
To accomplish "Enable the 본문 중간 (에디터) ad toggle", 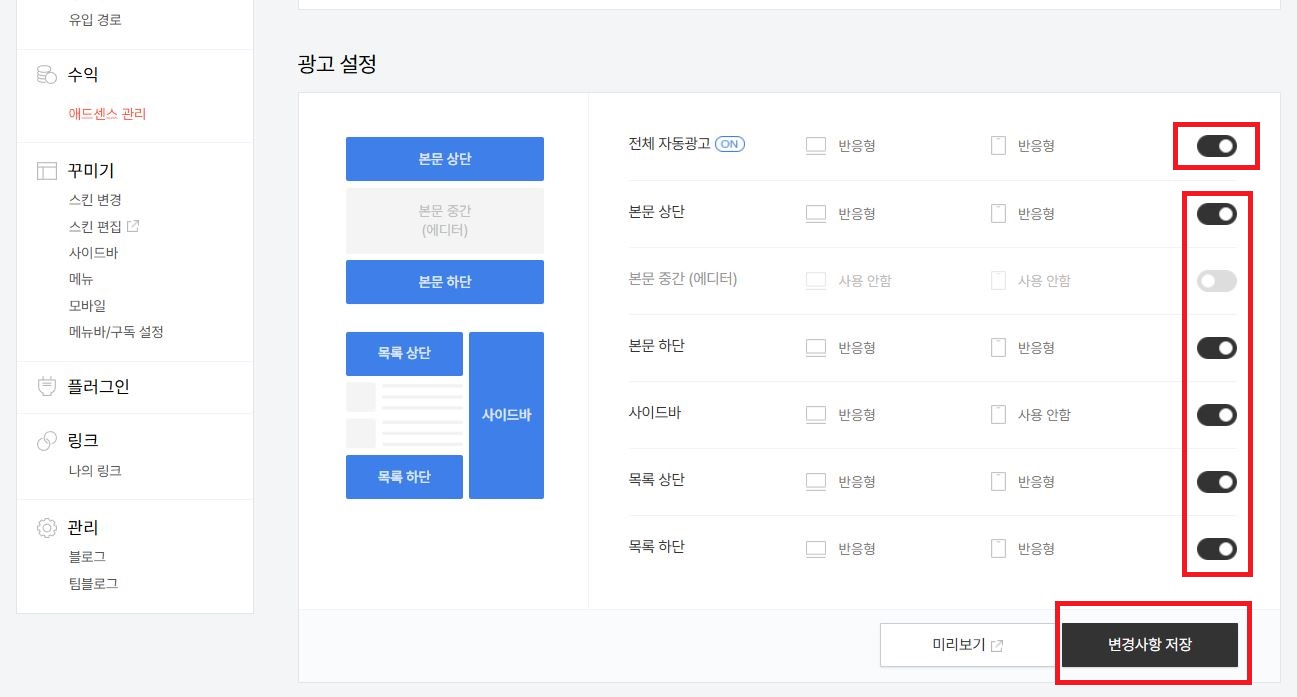I will (x=1217, y=281).
